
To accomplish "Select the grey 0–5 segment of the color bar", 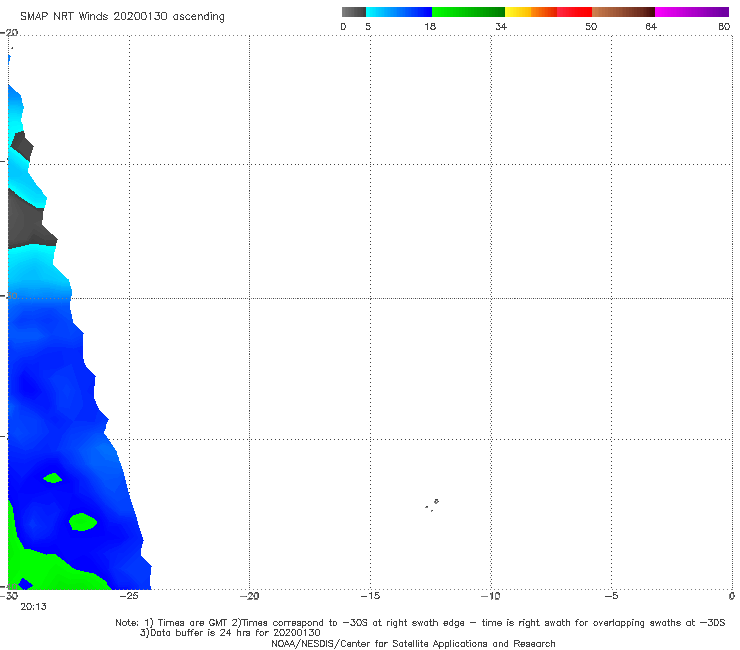I will 354,12.
